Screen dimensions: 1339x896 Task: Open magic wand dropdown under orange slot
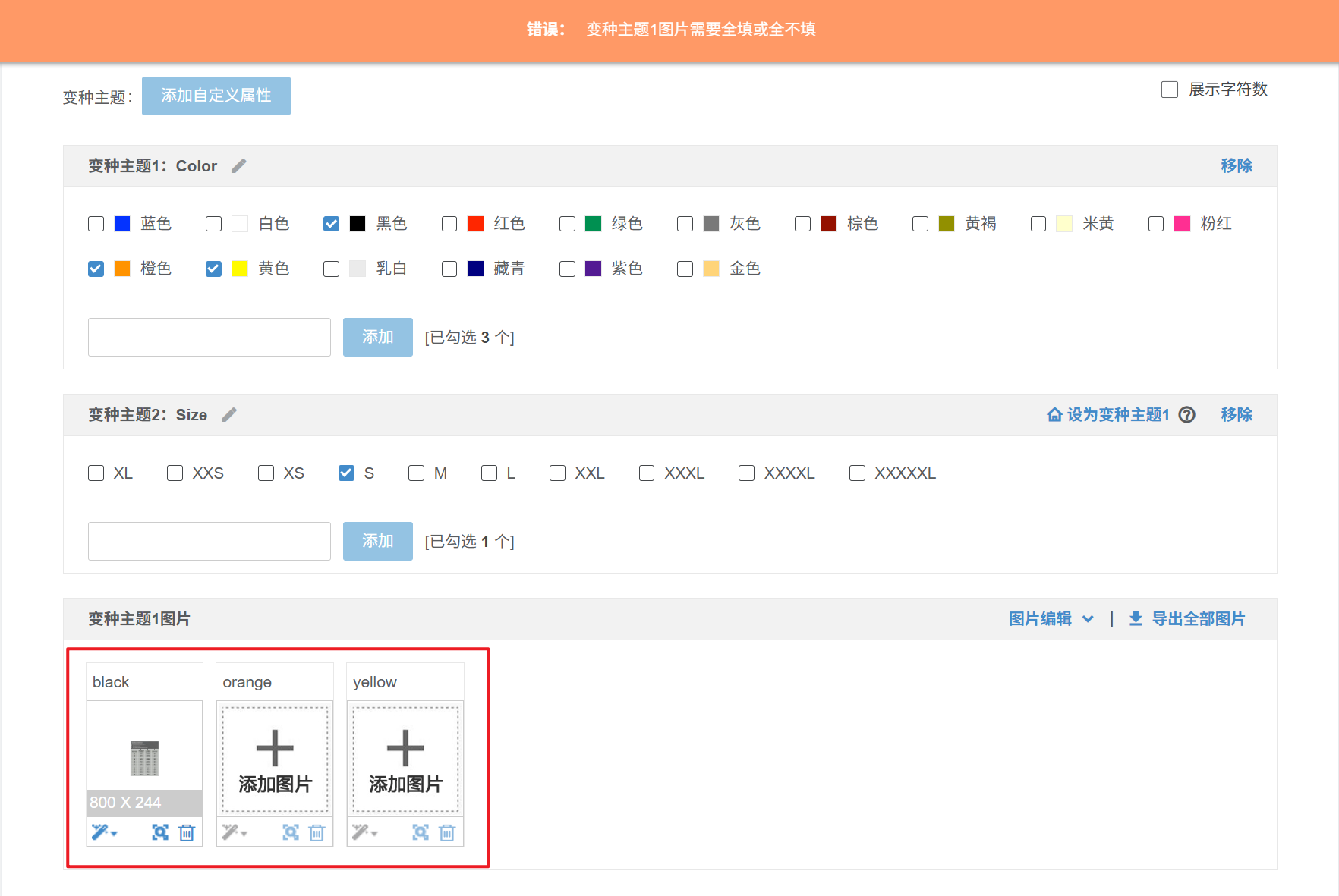tap(235, 833)
